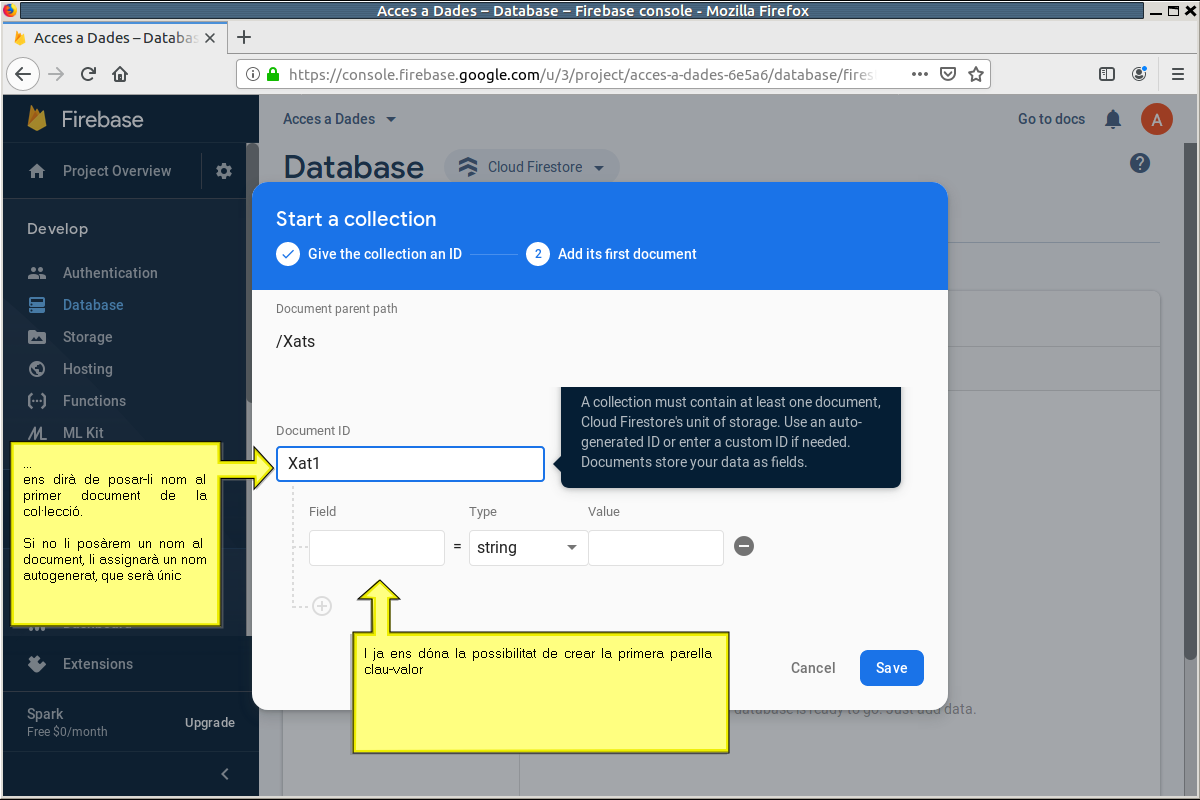The image size is (1200, 800).
Task: Click the Hosting globe icon
Action: coord(37,369)
